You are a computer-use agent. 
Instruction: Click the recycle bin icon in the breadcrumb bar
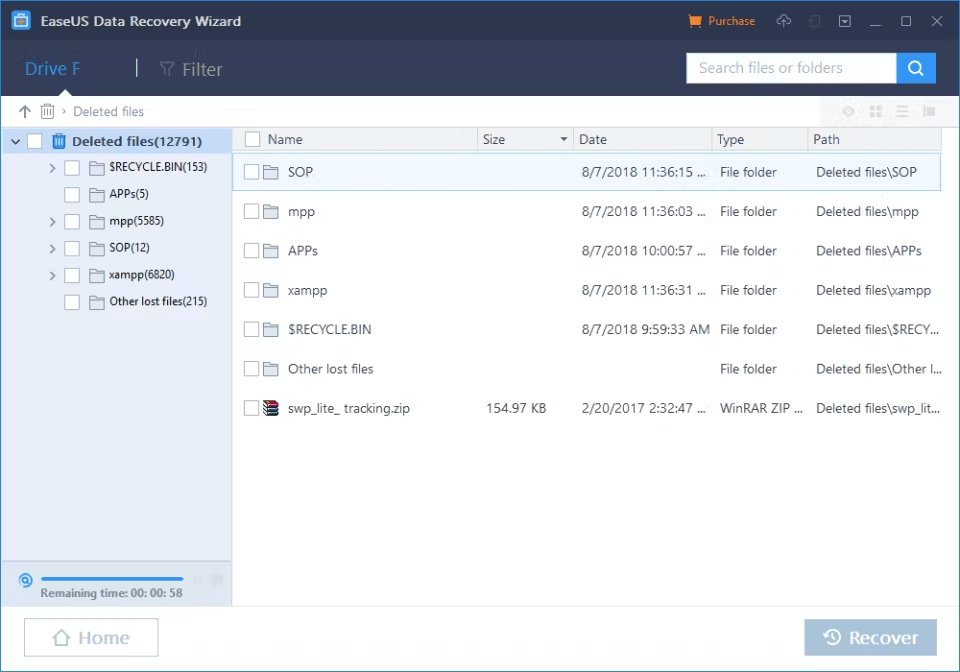(46, 111)
